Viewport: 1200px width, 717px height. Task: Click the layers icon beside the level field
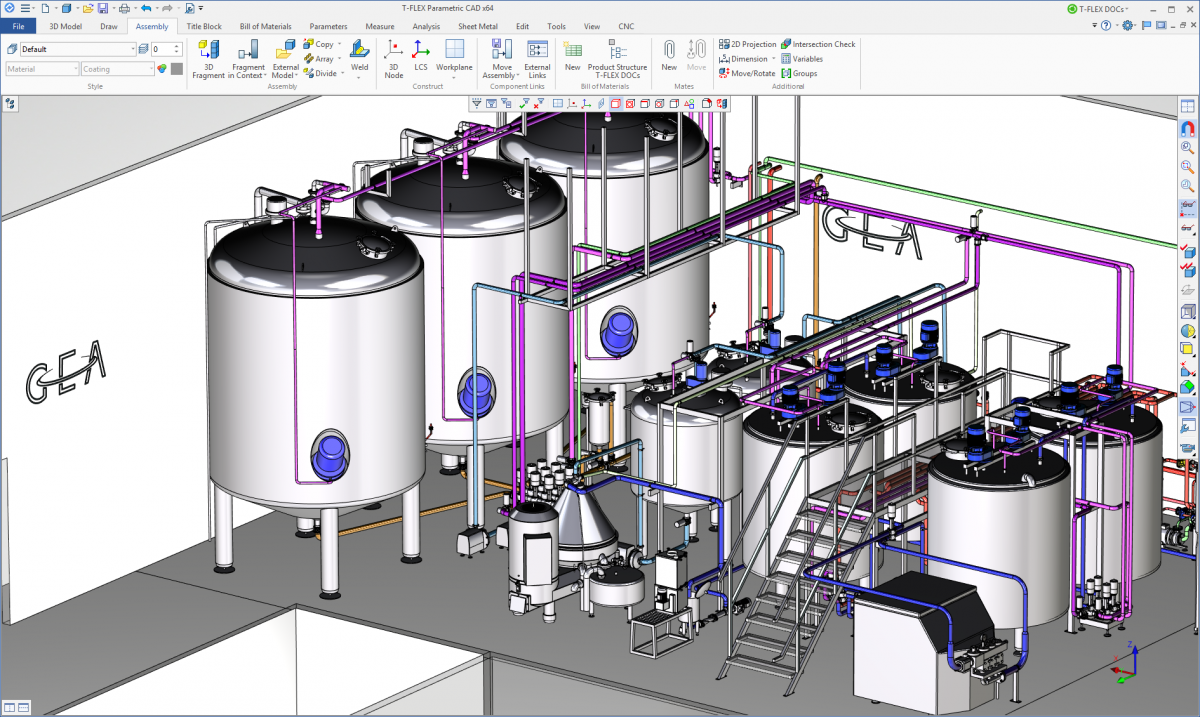pos(143,48)
